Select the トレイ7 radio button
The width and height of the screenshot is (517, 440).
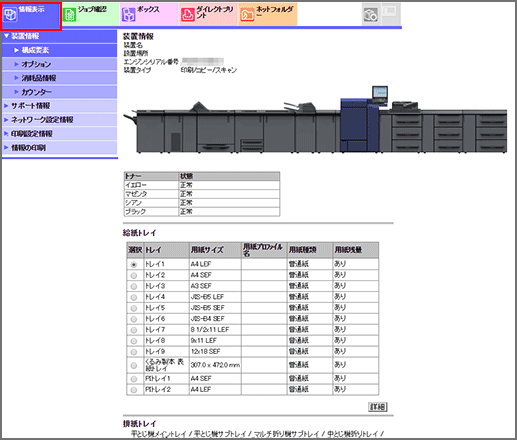click(x=134, y=330)
